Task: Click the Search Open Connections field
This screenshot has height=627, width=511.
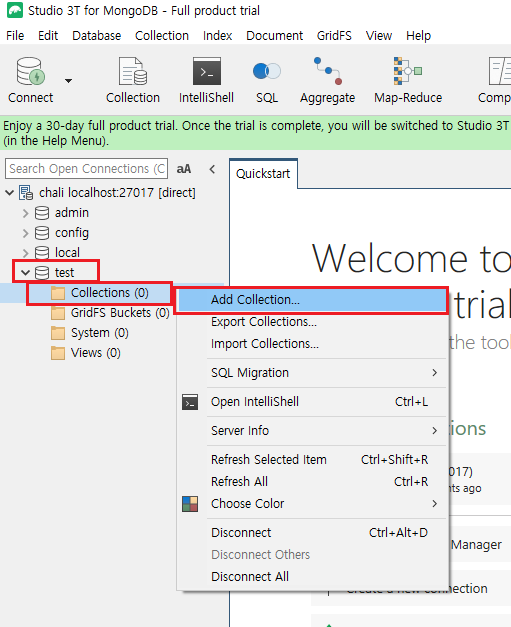Action: coord(86,169)
